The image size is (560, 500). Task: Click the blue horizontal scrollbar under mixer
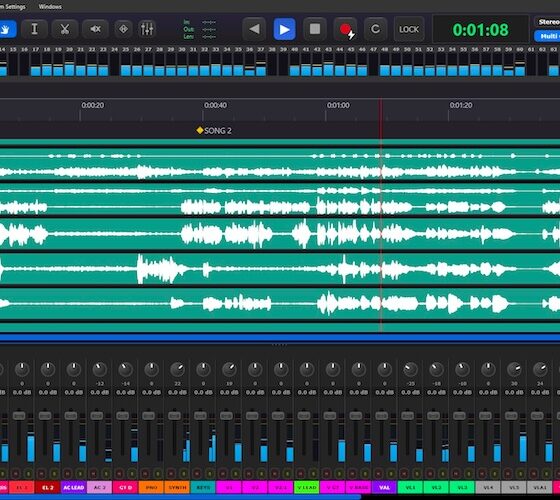tap(180, 497)
